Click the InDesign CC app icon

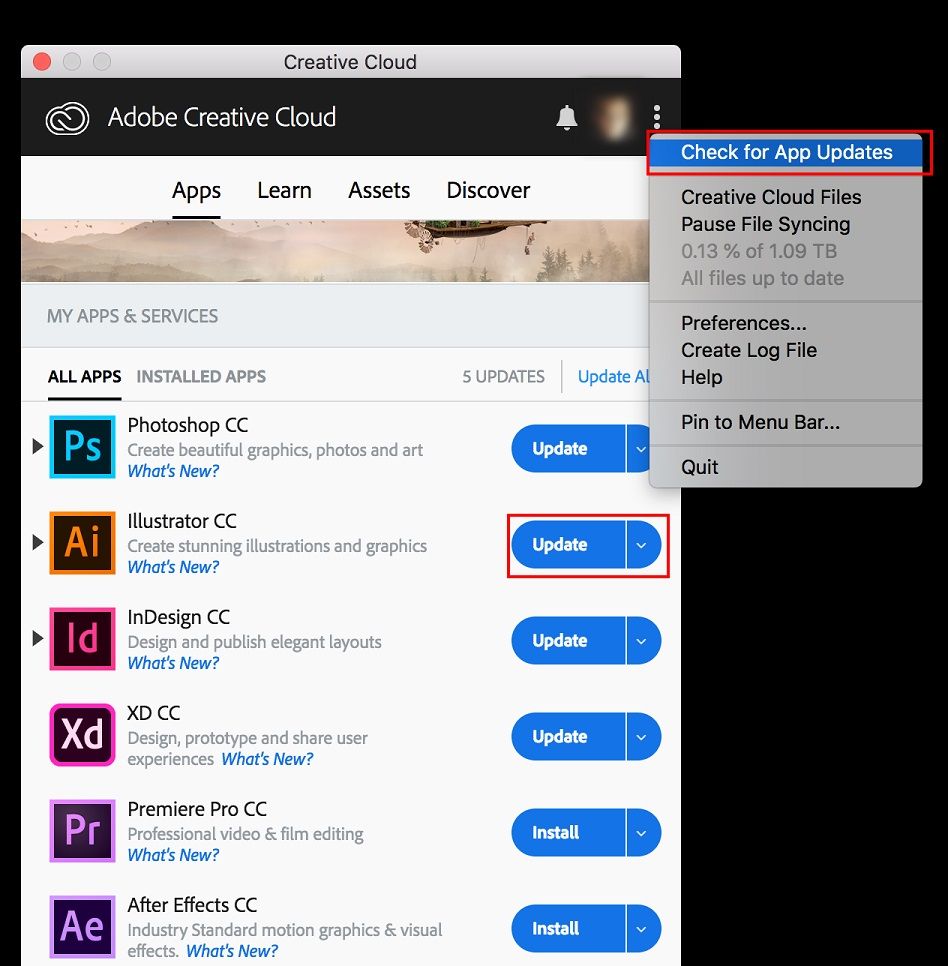(82, 640)
